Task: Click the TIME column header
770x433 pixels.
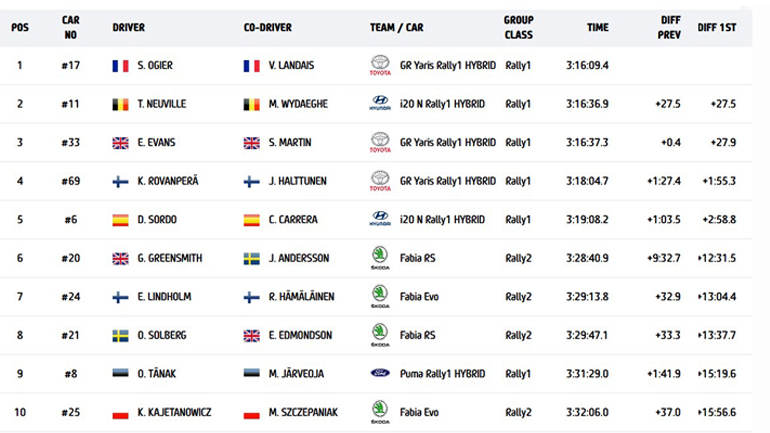Action: (598, 27)
